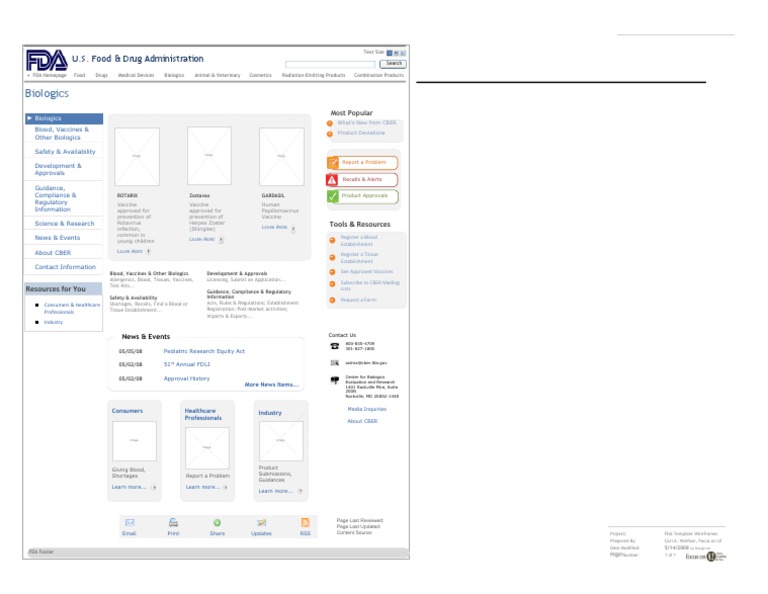Screen dimensions: 768x594
Task: Open Guidance, Compliance & Regulatory Information sidebar link
Action: (55, 198)
